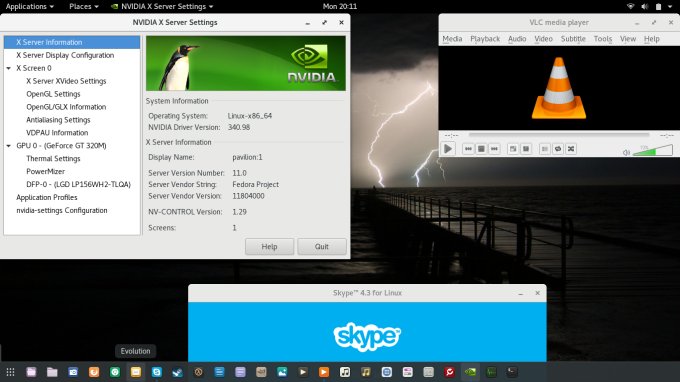Open VLC Help menu
680x382 pixels.
pyautogui.click(x=651, y=39)
